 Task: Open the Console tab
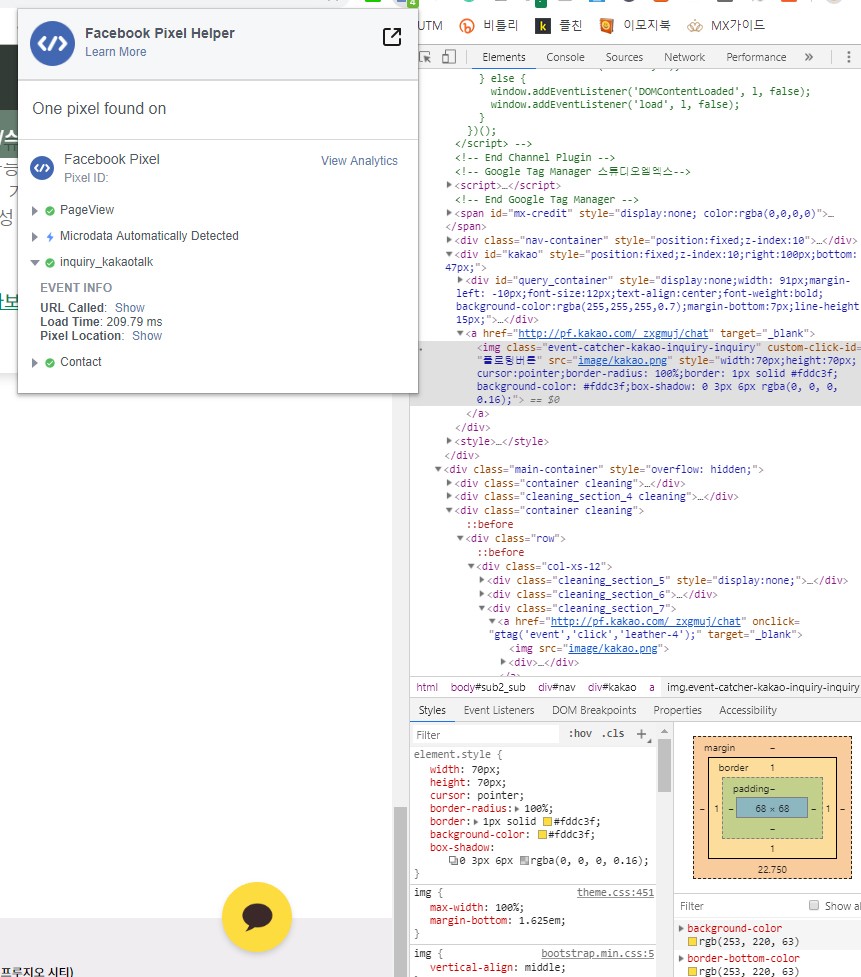pos(565,57)
